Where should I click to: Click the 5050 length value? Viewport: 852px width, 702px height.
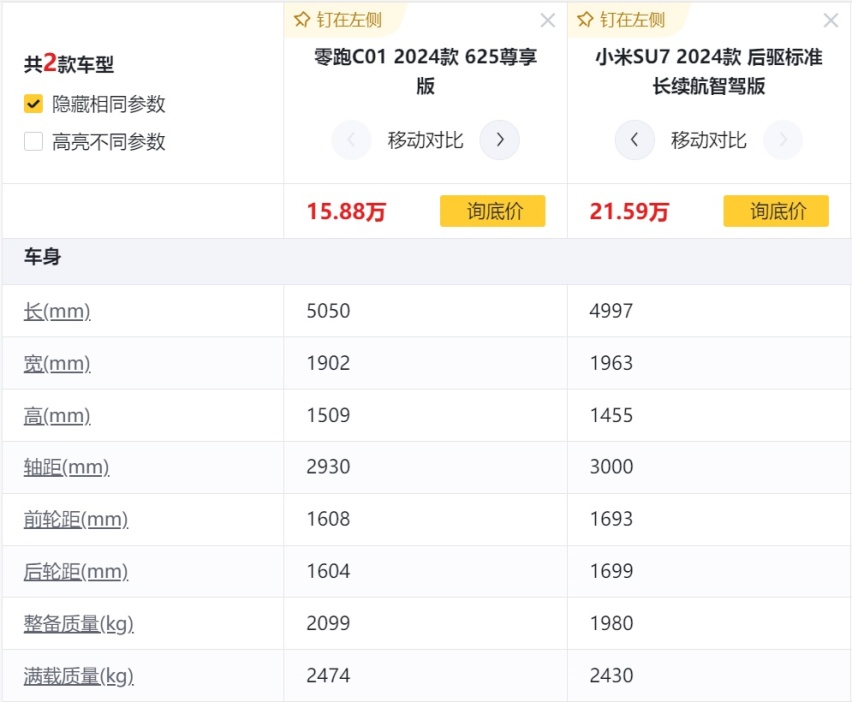pos(328,311)
